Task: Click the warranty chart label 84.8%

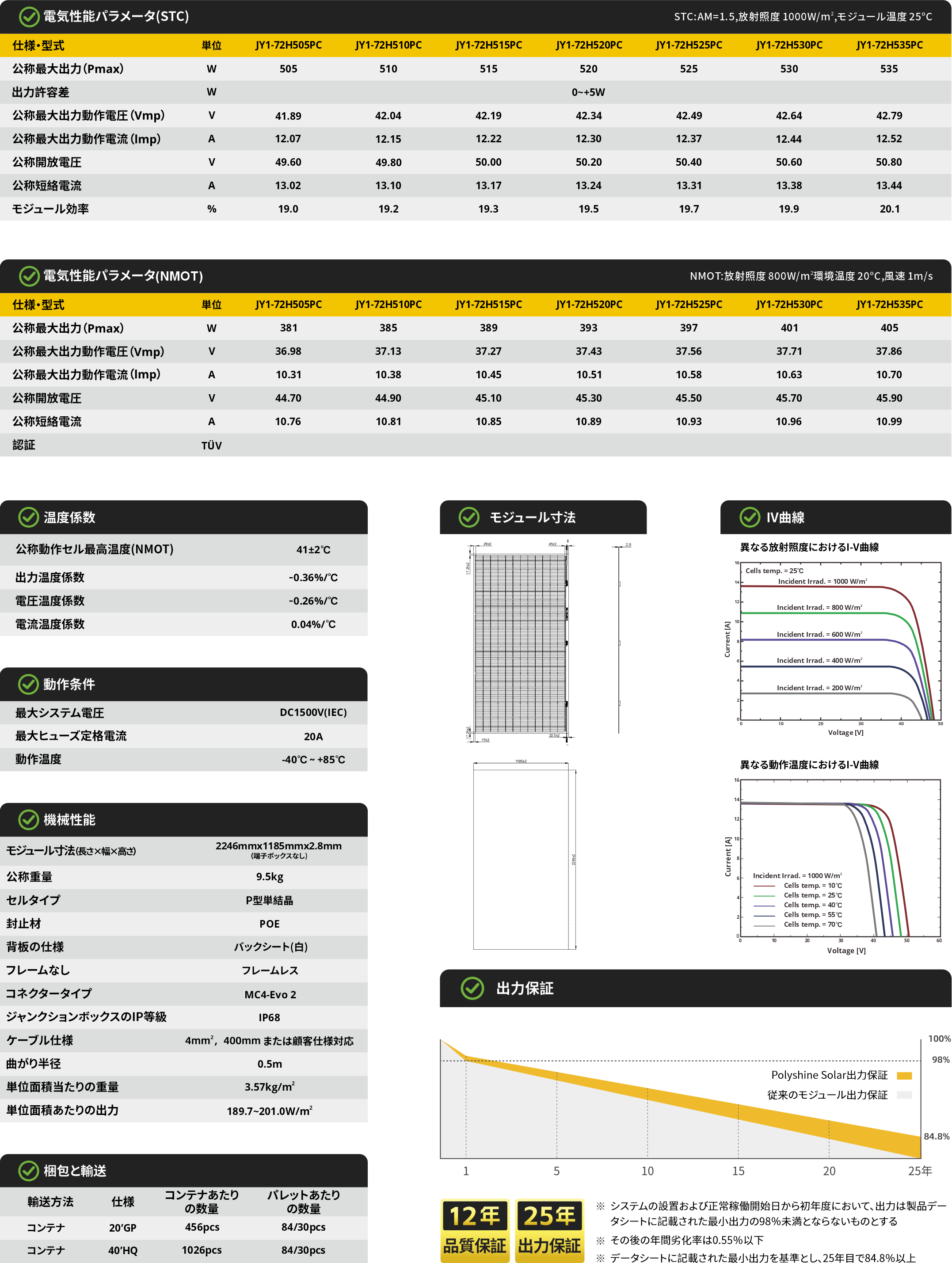Action: (x=937, y=1136)
